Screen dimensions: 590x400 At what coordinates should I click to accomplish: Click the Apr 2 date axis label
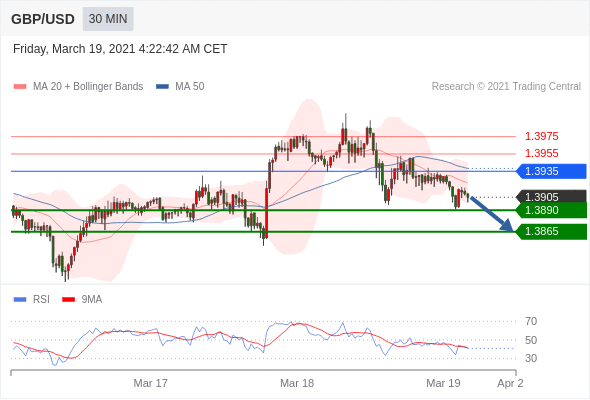(510, 383)
